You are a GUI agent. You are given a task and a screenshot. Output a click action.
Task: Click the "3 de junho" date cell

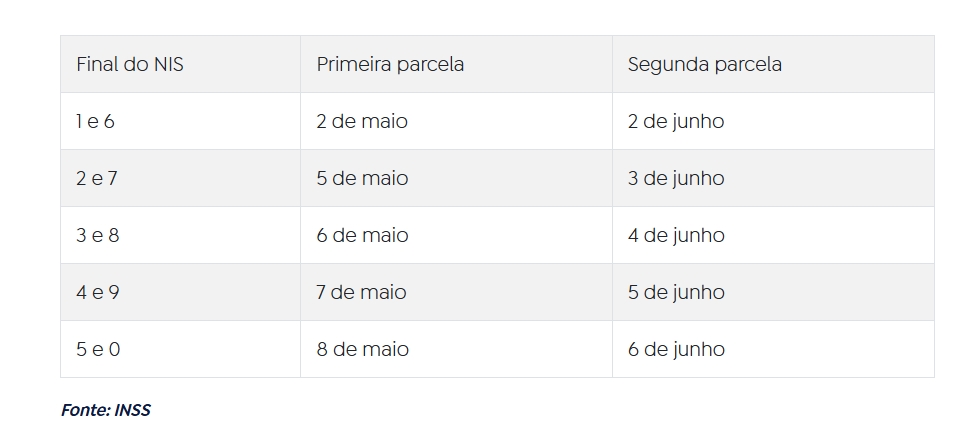[x=676, y=179]
